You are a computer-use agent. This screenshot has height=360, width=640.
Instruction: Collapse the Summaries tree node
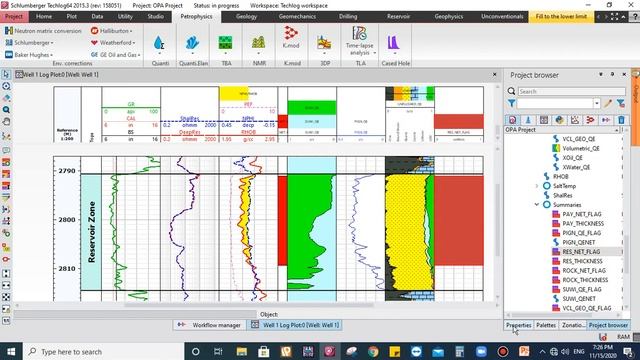537,204
